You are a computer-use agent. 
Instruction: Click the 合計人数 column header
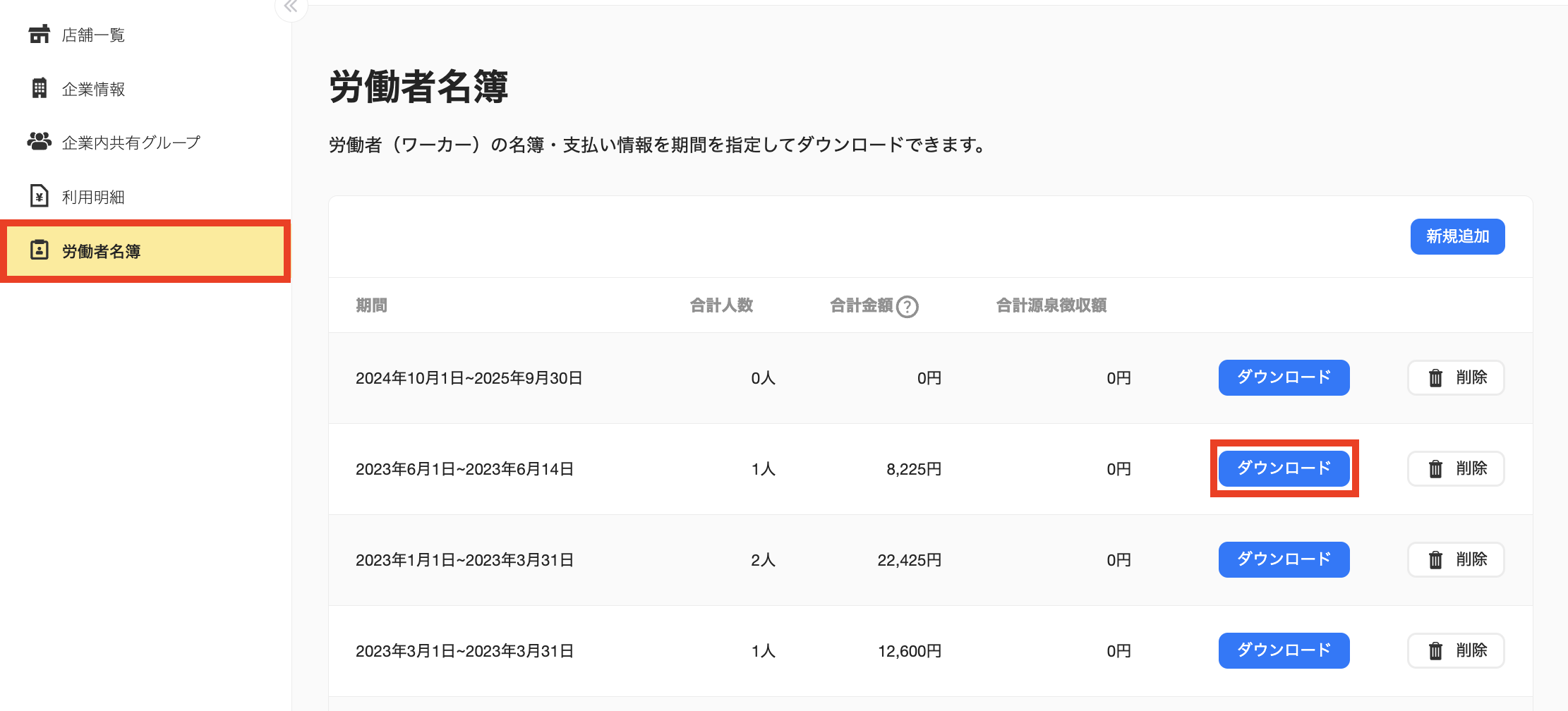[x=721, y=305]
